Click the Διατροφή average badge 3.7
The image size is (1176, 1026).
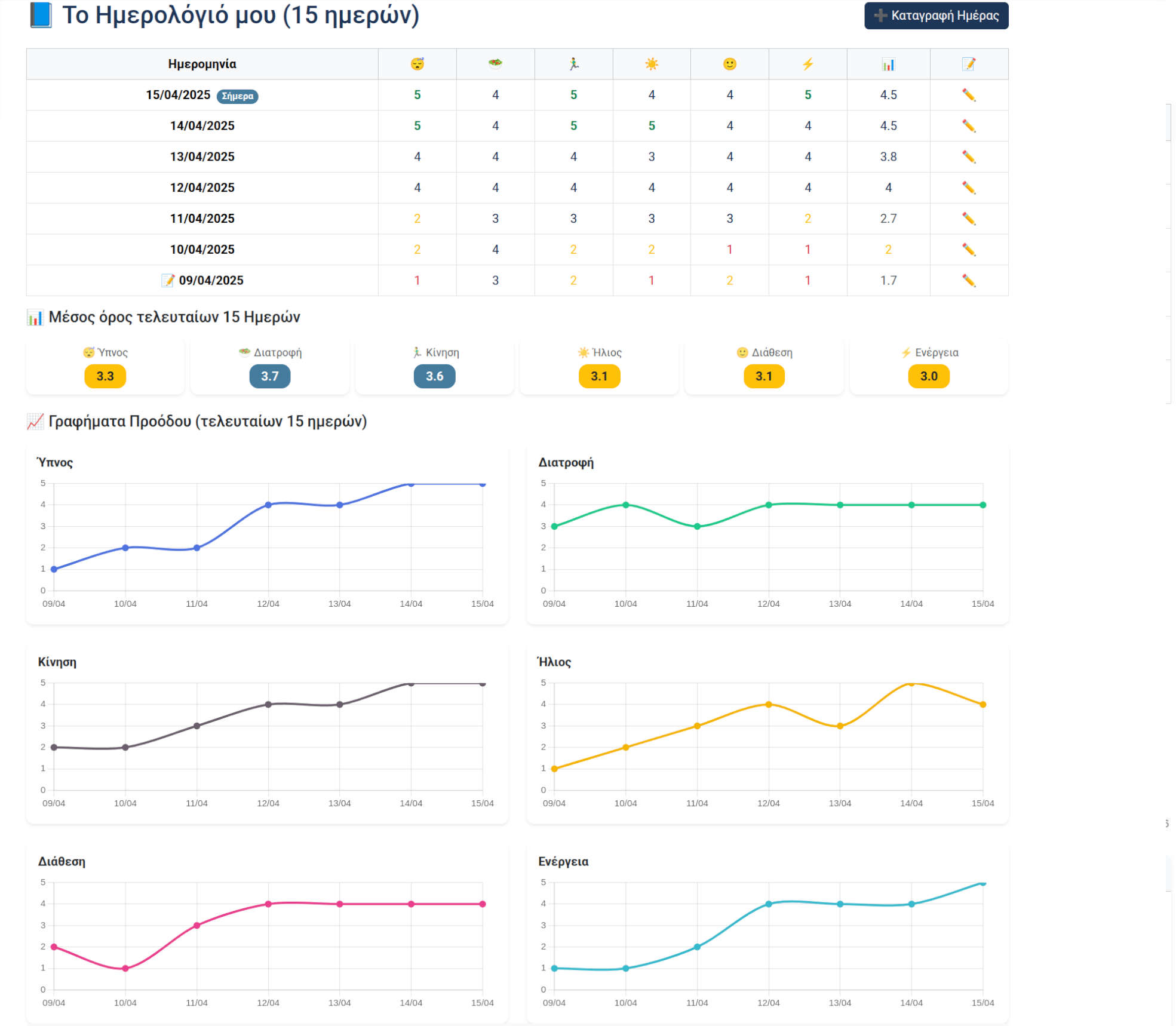coord(269,376)
